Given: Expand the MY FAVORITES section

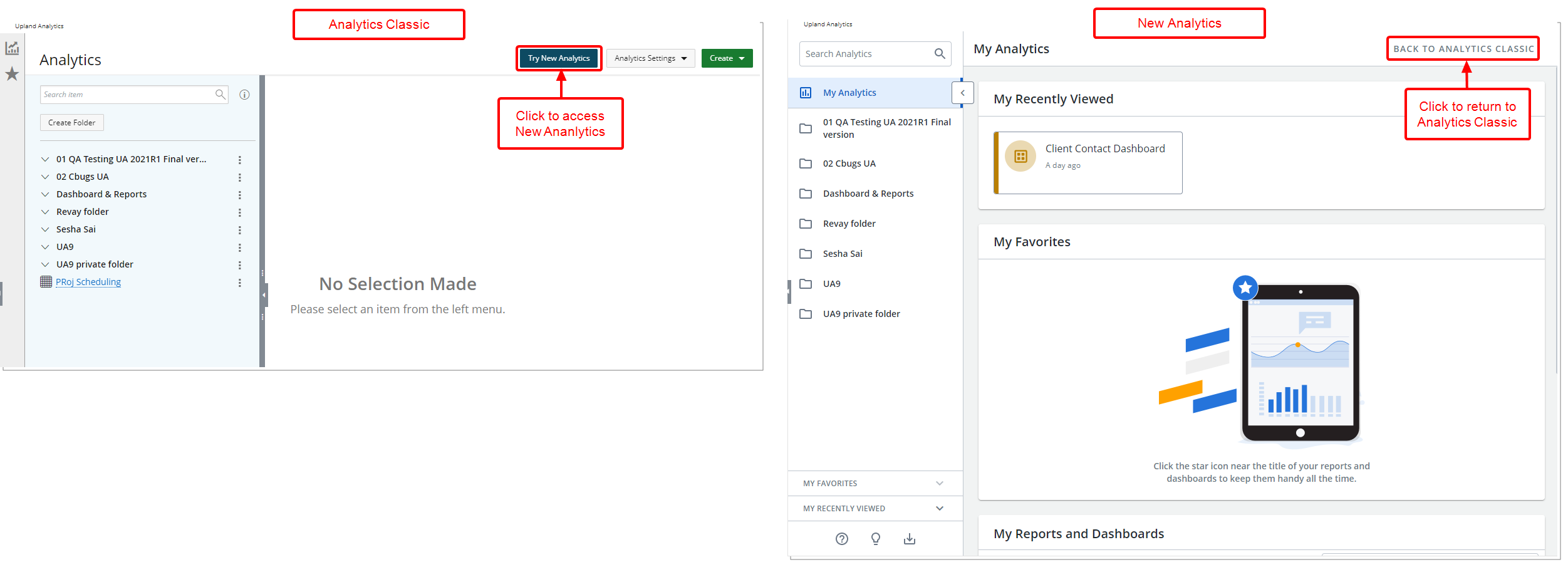Looking at the screenshot, I should [x=938, y=483].
